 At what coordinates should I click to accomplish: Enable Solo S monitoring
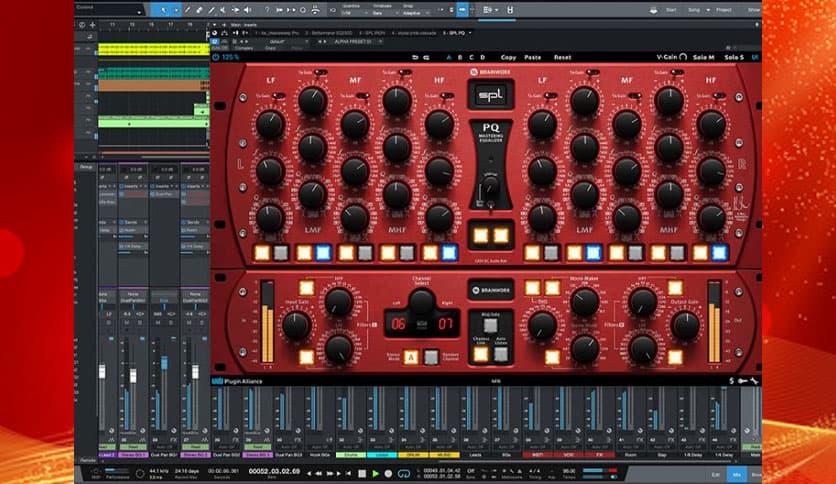point(733,57)
